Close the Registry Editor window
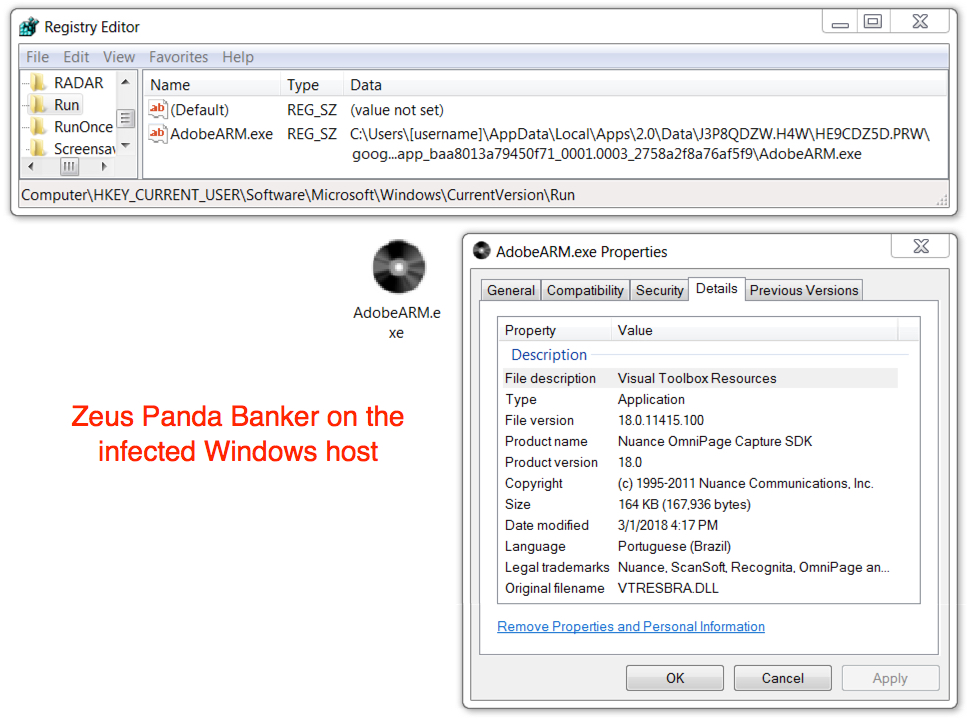This screenshot has height=720, width=967. click(x=920, y=22)
